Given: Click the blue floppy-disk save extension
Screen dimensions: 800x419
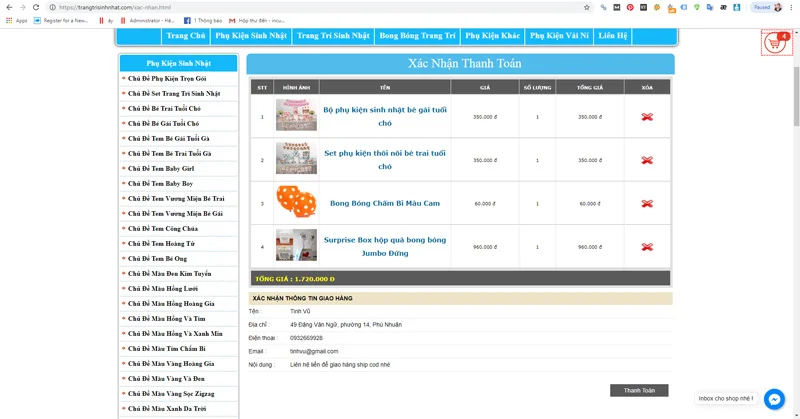Looking at the screenshot, I should [736, 7].
